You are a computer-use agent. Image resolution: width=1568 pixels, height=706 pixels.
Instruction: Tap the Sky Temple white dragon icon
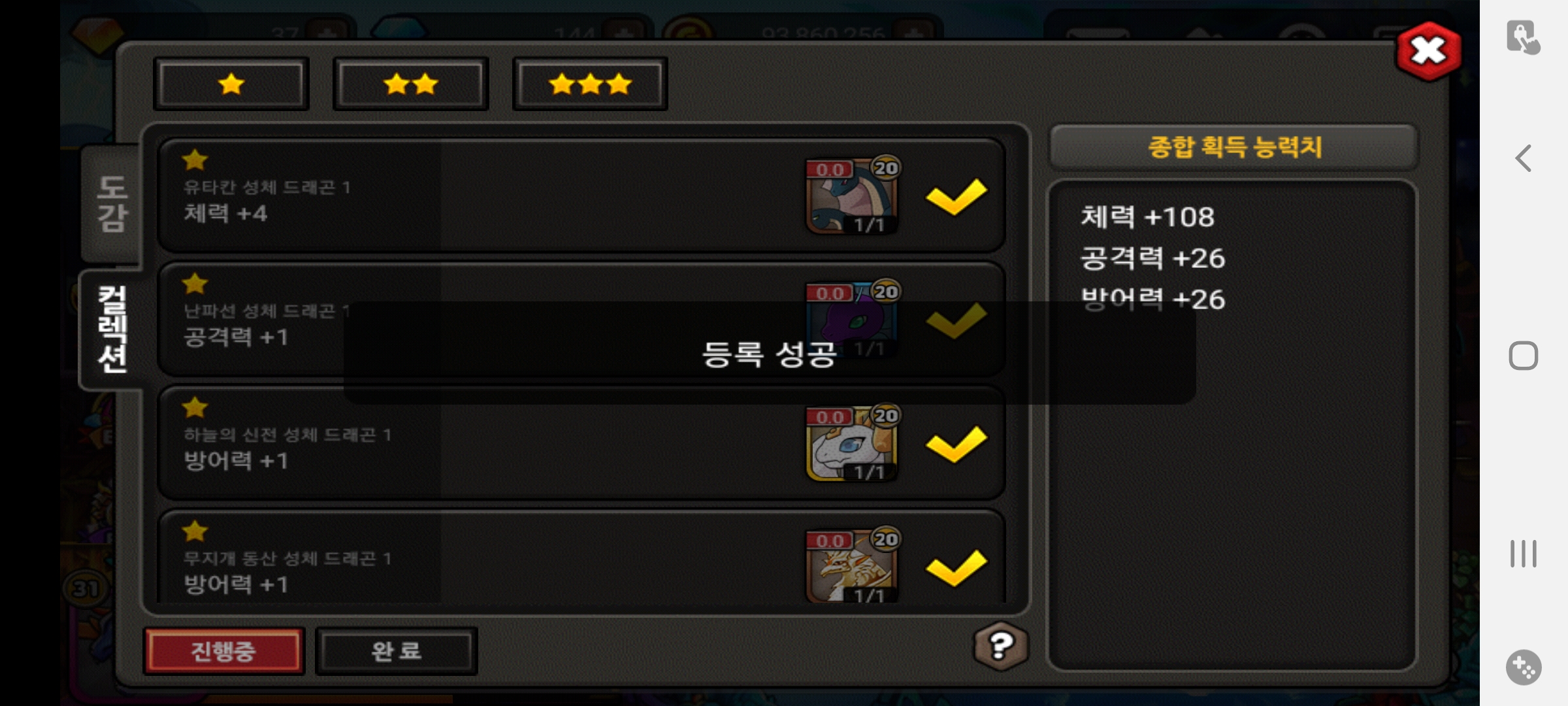(x=852, y=443)
